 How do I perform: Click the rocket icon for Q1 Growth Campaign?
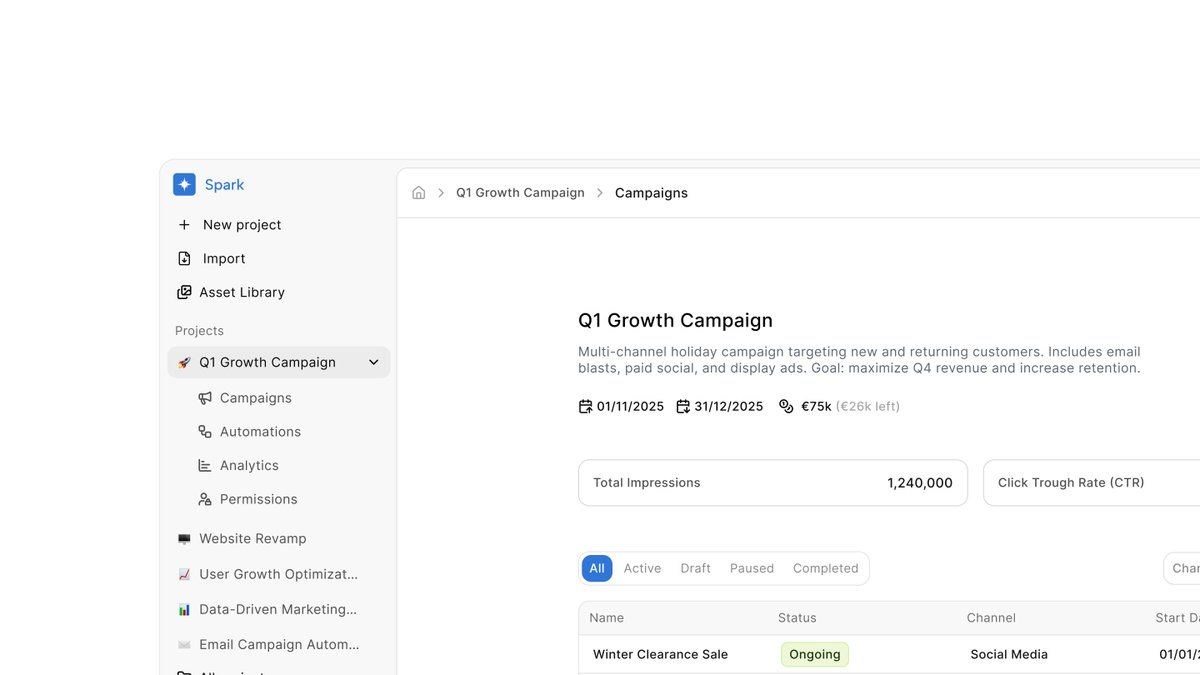tap(184, 362)
